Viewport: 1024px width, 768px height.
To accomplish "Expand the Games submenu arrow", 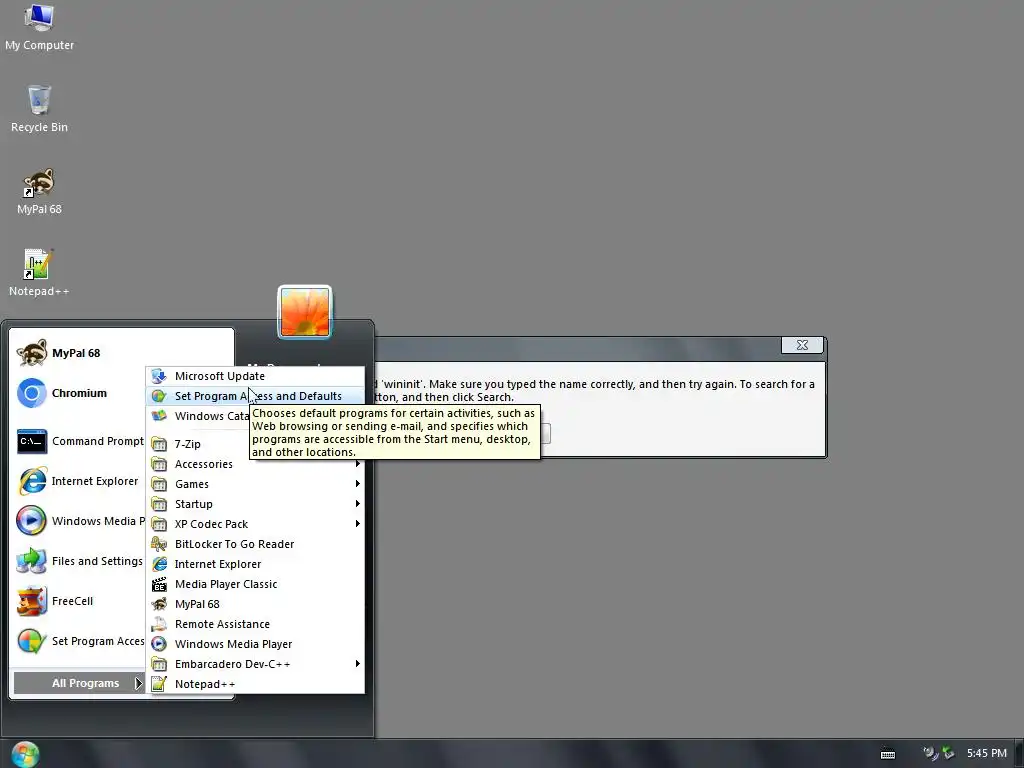I will point(358,484).
